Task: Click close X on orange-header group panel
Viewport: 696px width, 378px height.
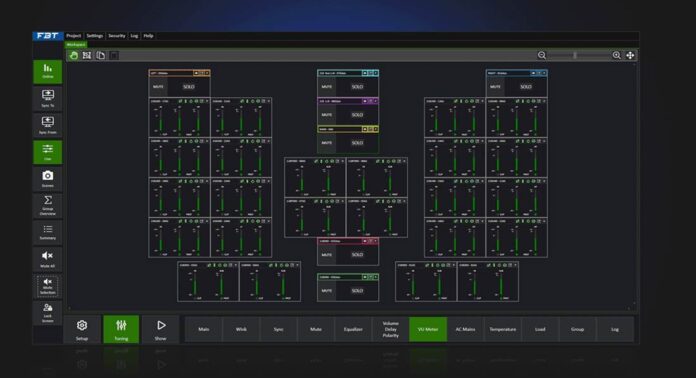Action: [207, 73]
